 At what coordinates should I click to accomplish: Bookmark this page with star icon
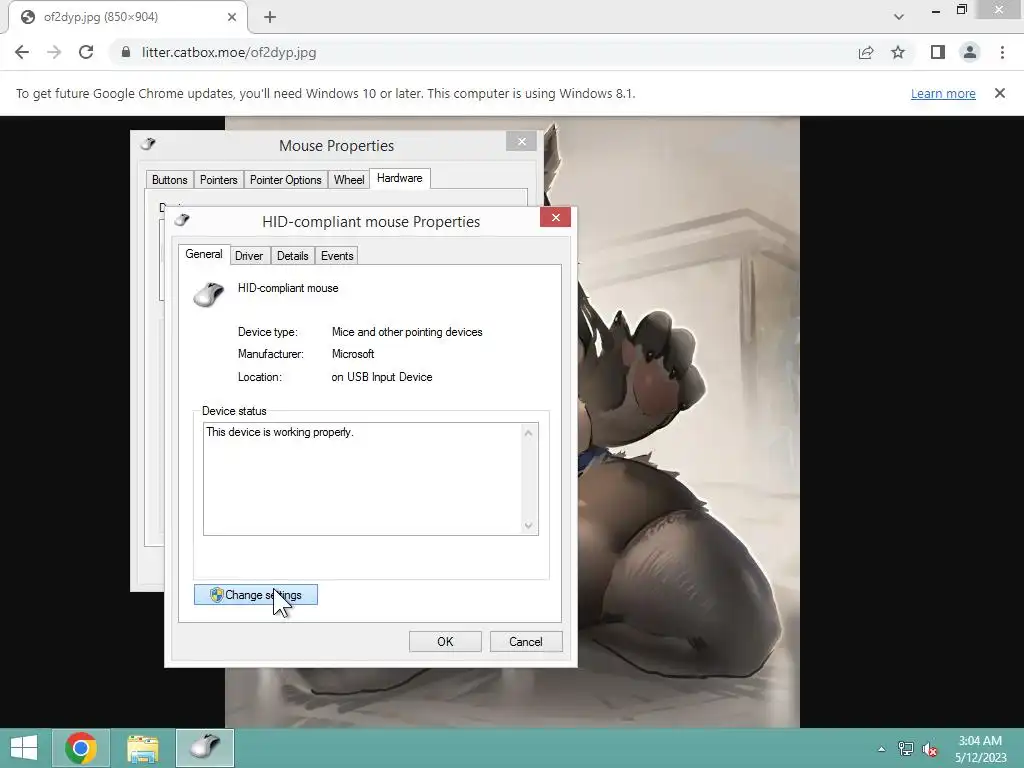(x=898, y=52)
